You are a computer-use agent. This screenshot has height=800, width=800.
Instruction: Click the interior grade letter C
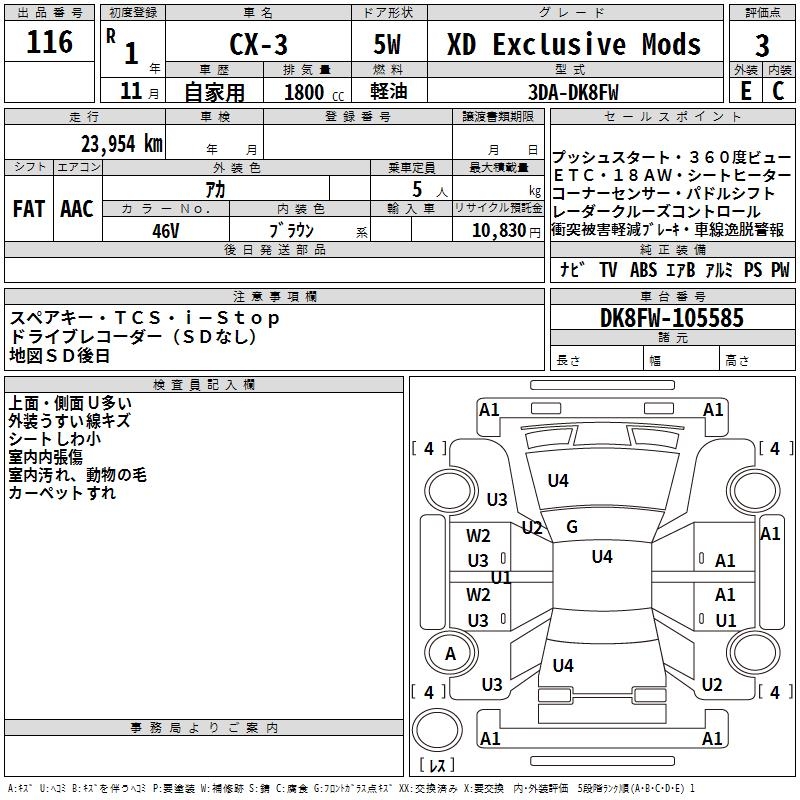coord(778,91)
